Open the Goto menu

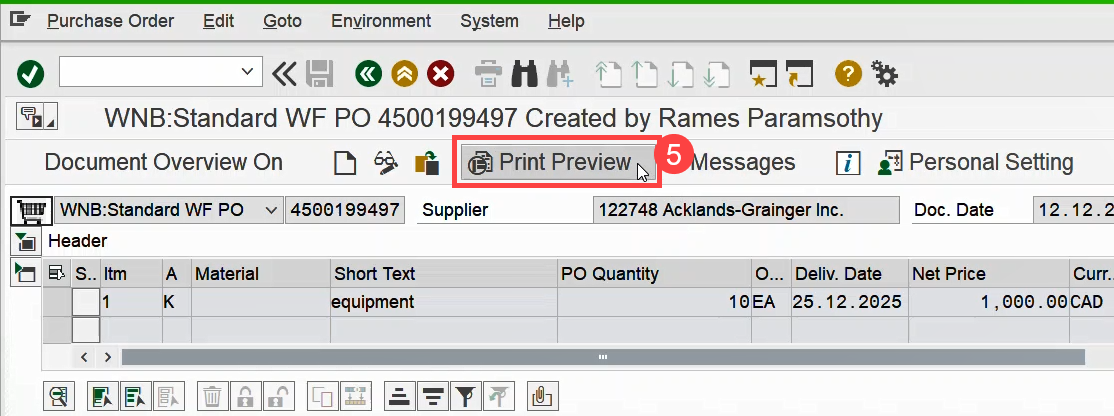(x=282, y=21)
